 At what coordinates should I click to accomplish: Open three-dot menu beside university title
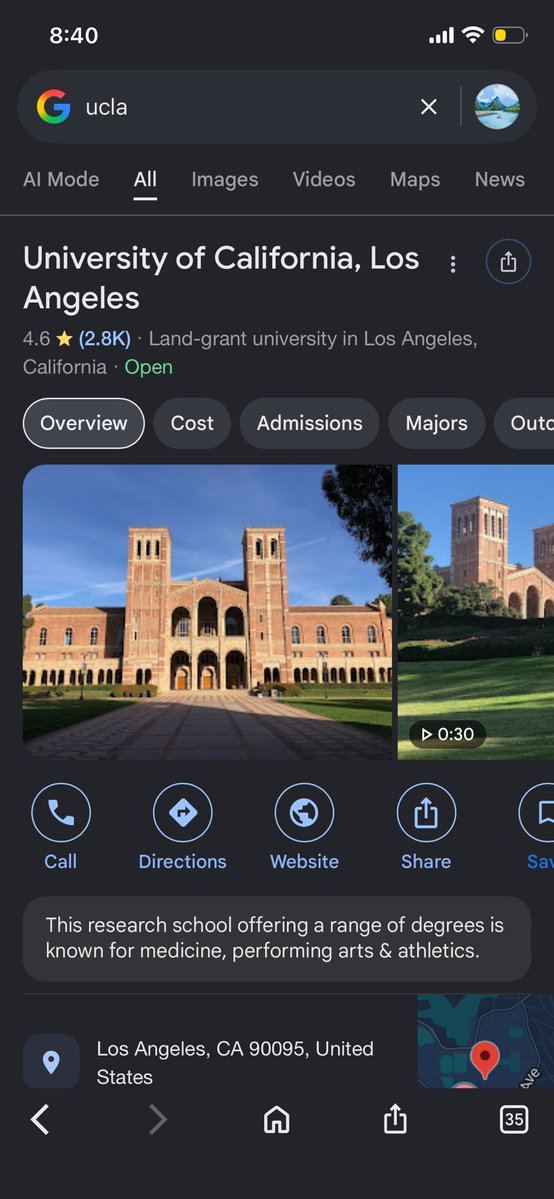click(x=453, y=264)
